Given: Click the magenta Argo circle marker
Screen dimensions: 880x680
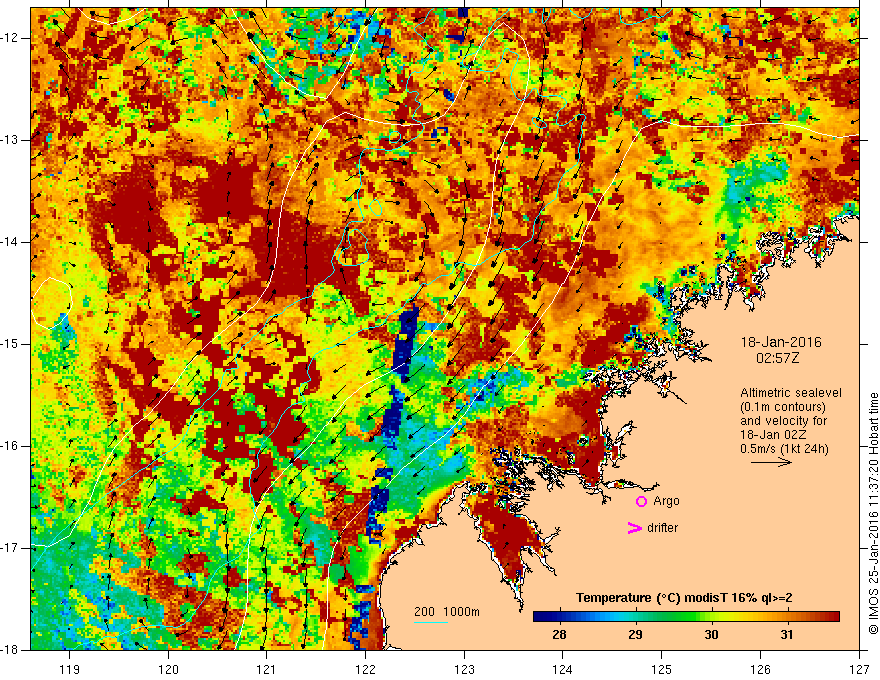Looking at the screenshot, I should point(641,502).
